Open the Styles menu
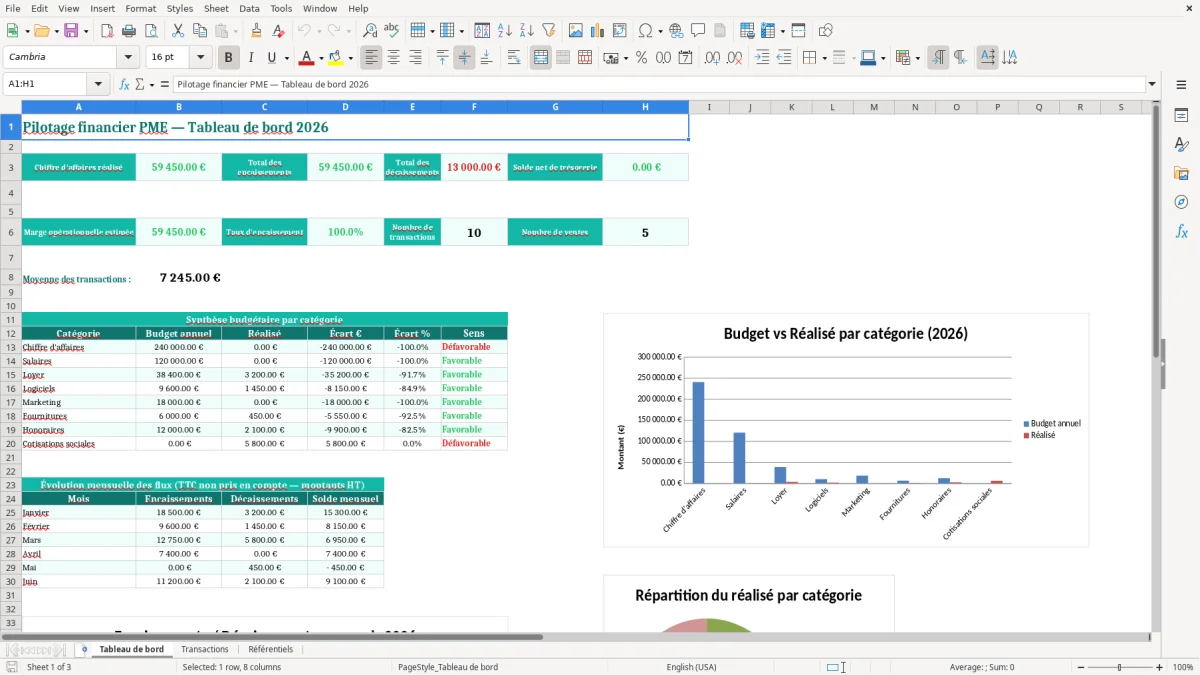Image resolution: width=1200 pixels, height=675 pixels. tap(180, 8)
